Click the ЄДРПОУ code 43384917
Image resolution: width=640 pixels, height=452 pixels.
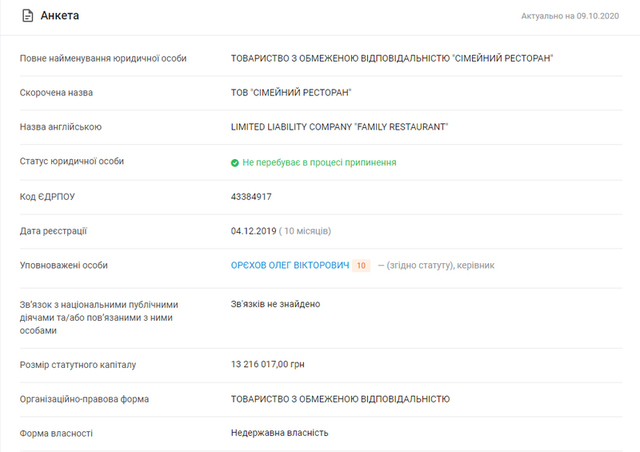point(251,197)
